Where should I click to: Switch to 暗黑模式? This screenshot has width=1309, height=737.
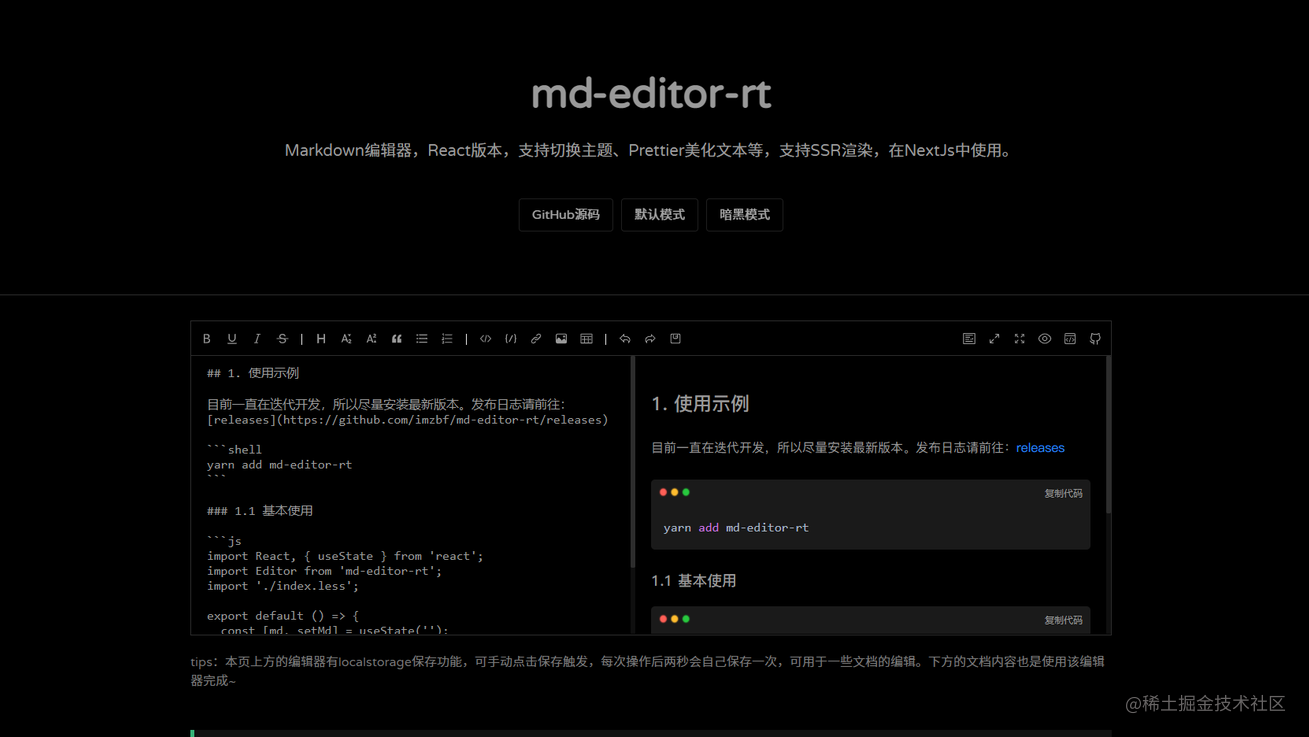pos(744,214)
